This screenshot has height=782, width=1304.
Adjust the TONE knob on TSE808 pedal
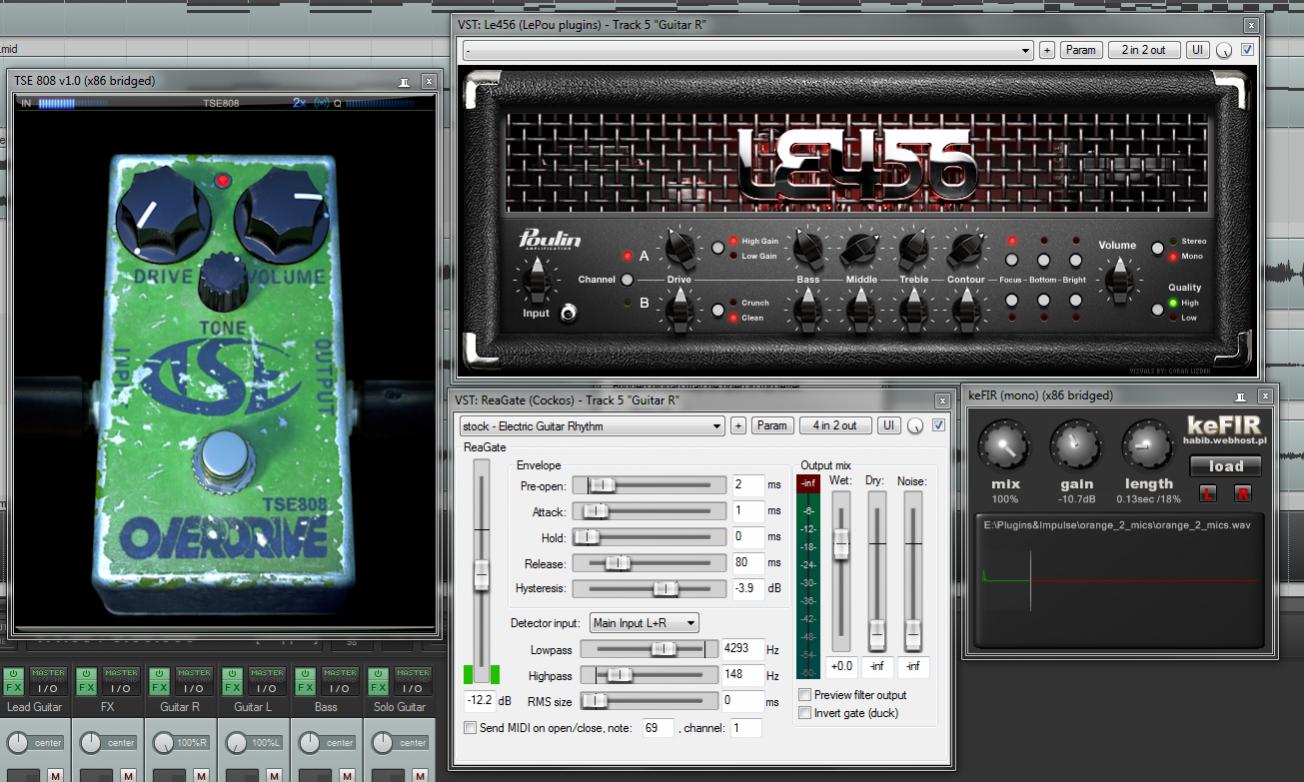pos(222,283)
